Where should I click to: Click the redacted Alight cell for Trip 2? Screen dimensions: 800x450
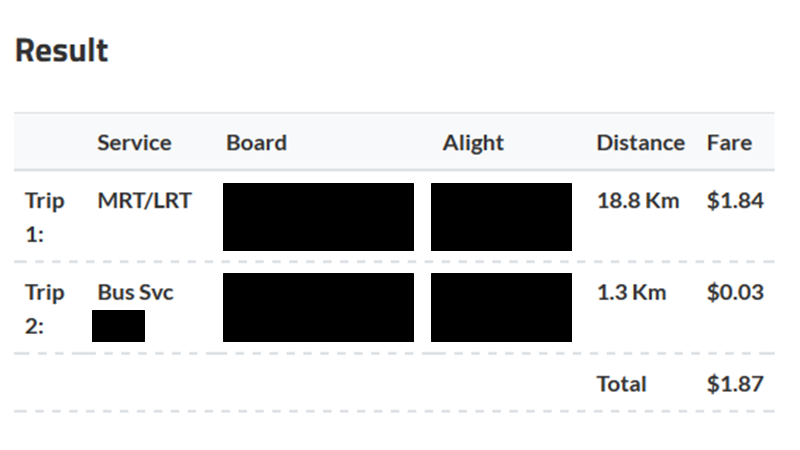[501, 307]
